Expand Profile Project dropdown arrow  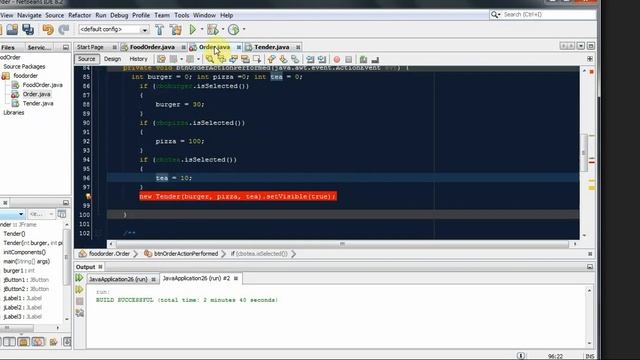click(x=244, y=29)
